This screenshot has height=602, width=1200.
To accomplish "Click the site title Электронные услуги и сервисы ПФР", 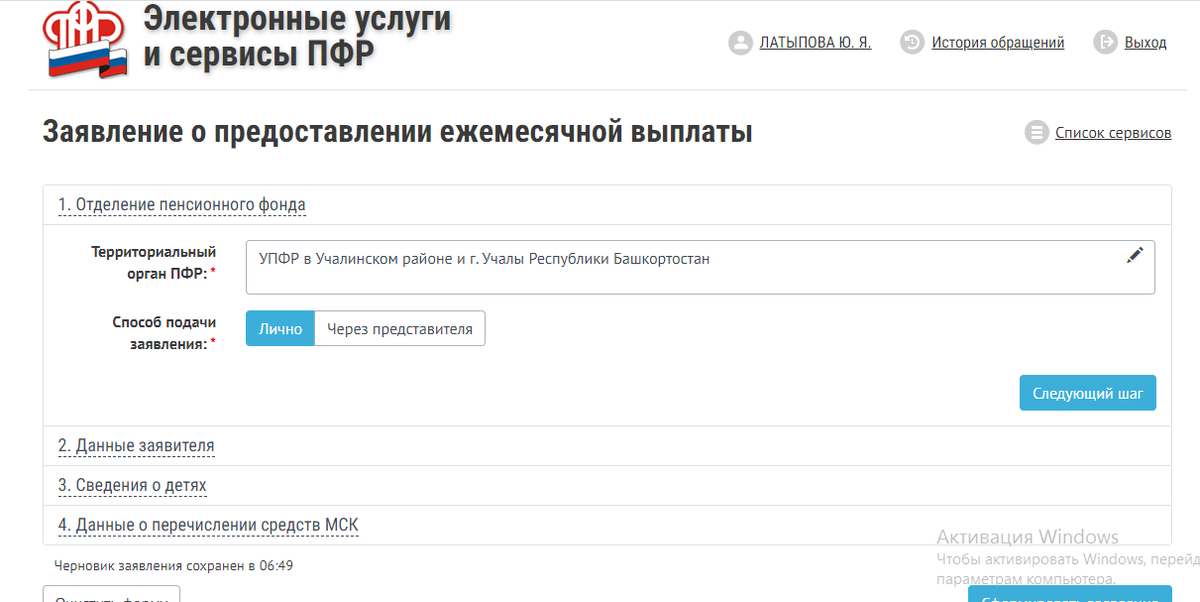I will (297, 35).
